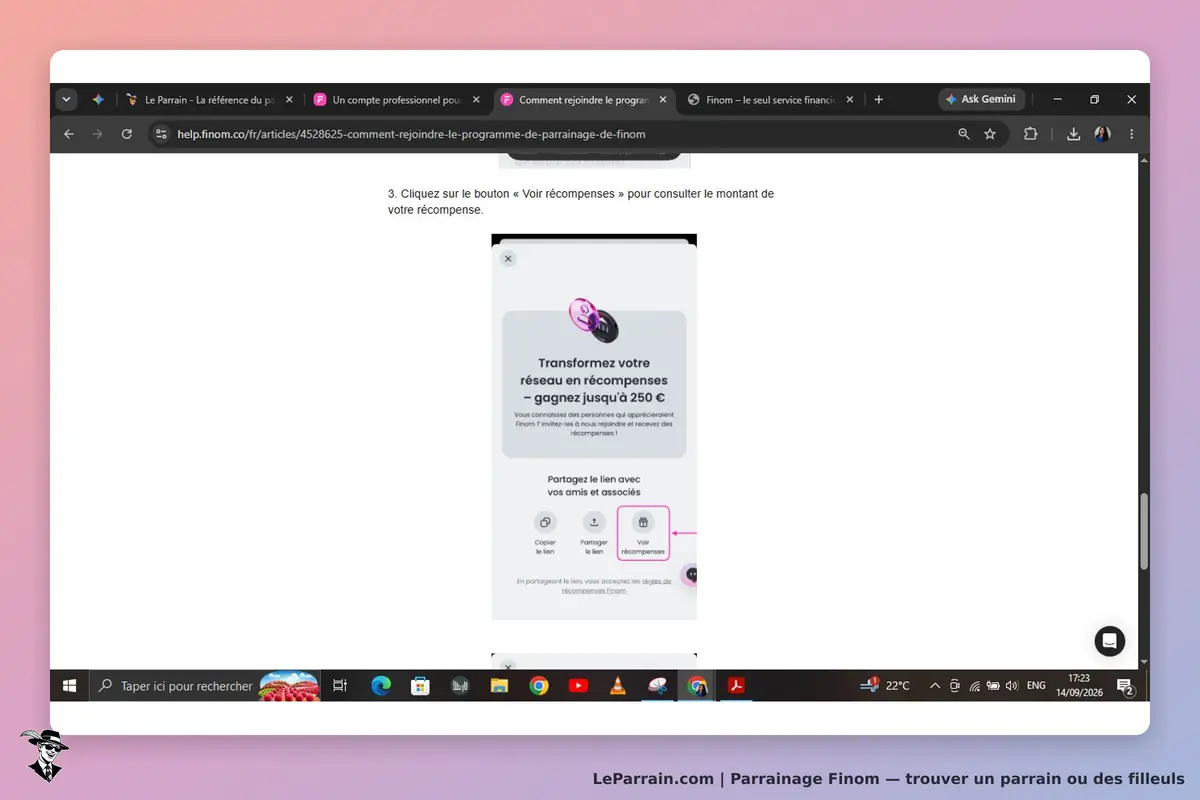
Task: Switch to the Finom seul service financier tab
Action: pyautogui.click(x=772, y=100)
